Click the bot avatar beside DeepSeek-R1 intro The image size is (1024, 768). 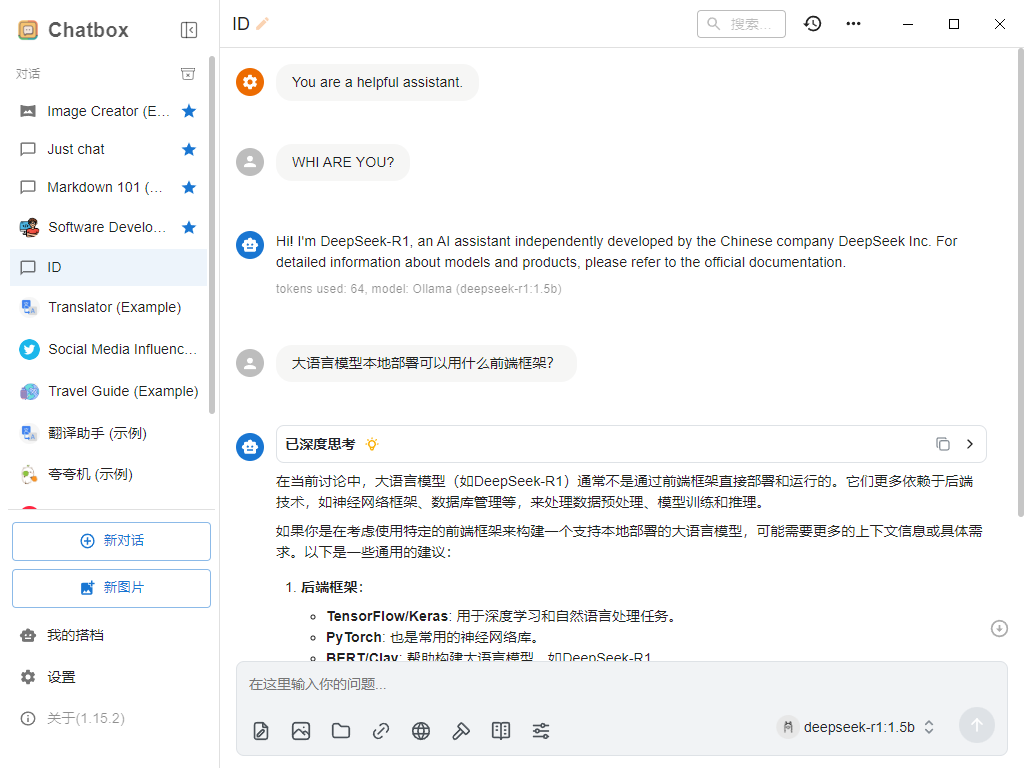[x=250, y=245]
